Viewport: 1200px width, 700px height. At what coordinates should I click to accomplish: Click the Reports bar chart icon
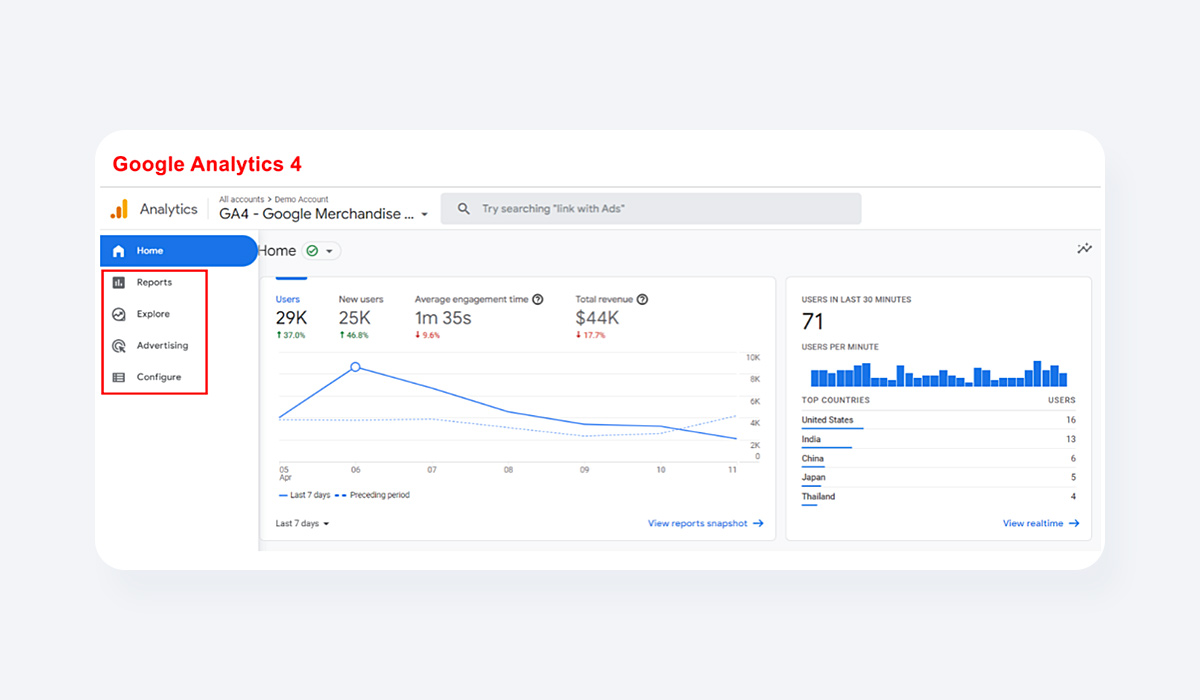[119, 283]
